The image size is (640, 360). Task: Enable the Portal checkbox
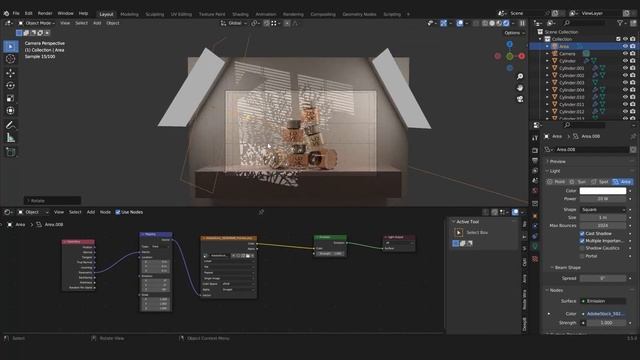coord(582,256)
